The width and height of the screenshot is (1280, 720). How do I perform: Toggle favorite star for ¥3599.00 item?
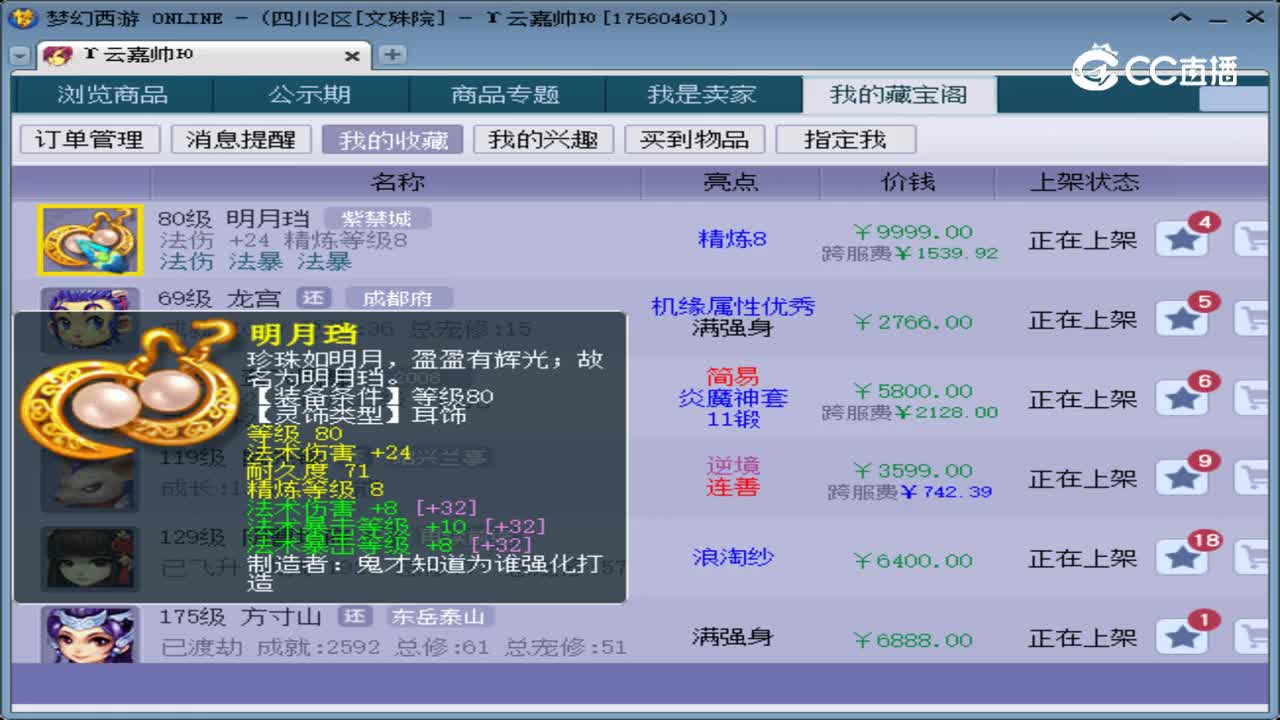[1182, 479]
